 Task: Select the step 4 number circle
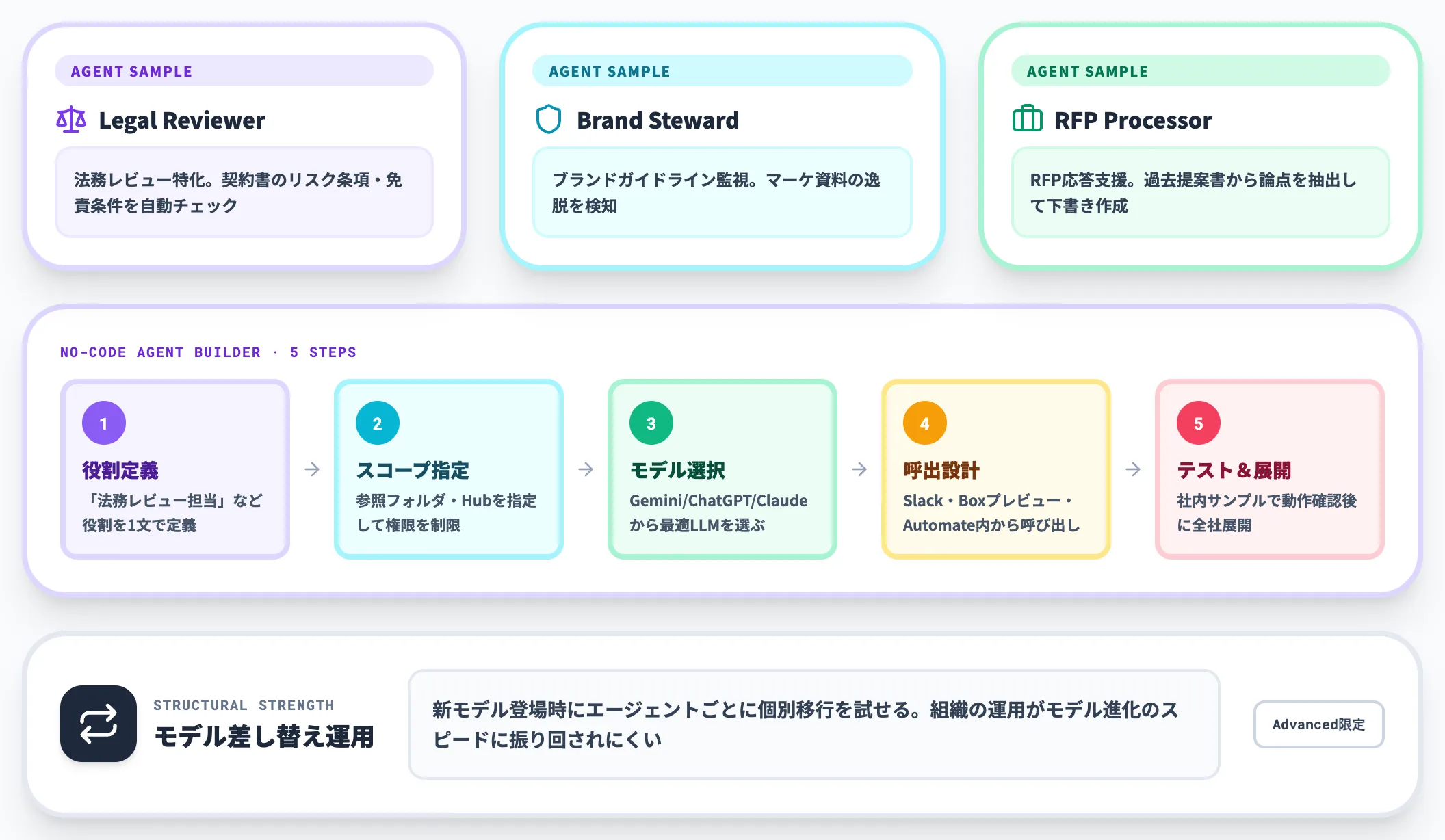point(925,423)
